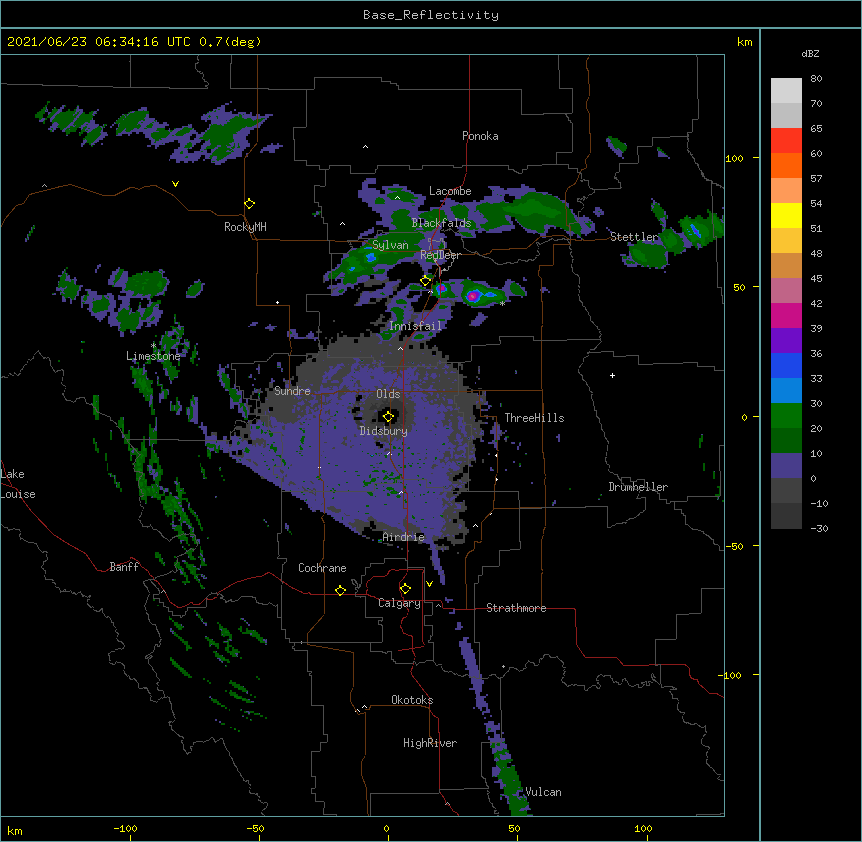Pick the royal blue 33-36 dBZ swatch
Screen dimensions: 862x842
(786, 365)
